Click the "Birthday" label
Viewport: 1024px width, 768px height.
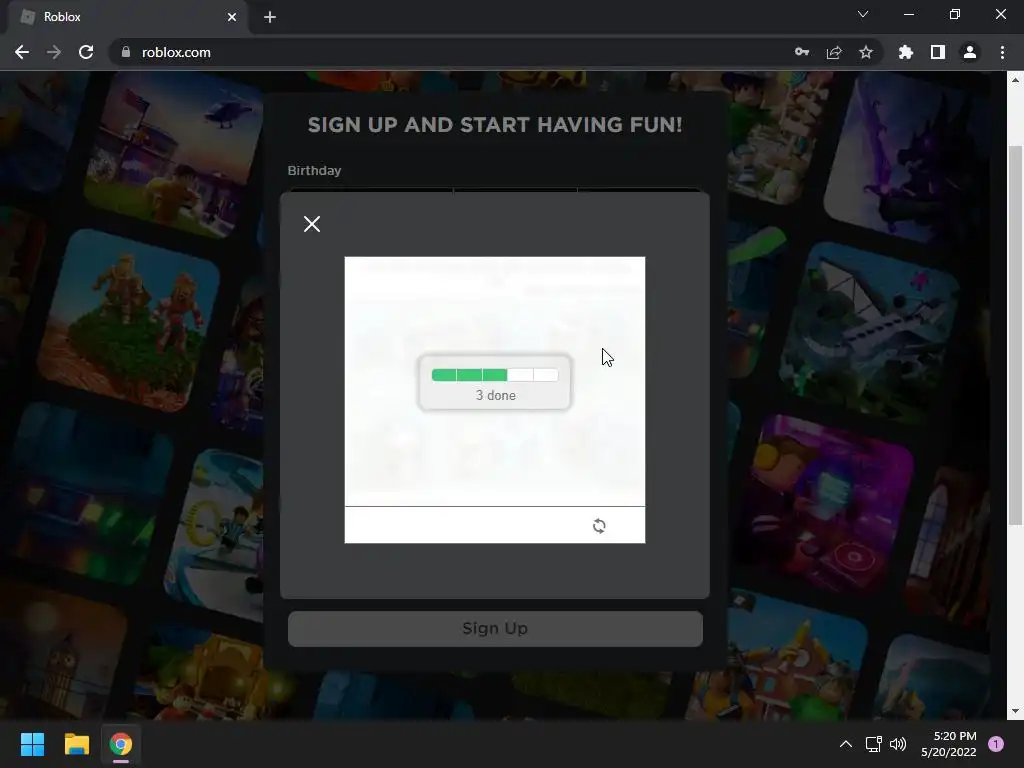(x=314, y=170)
